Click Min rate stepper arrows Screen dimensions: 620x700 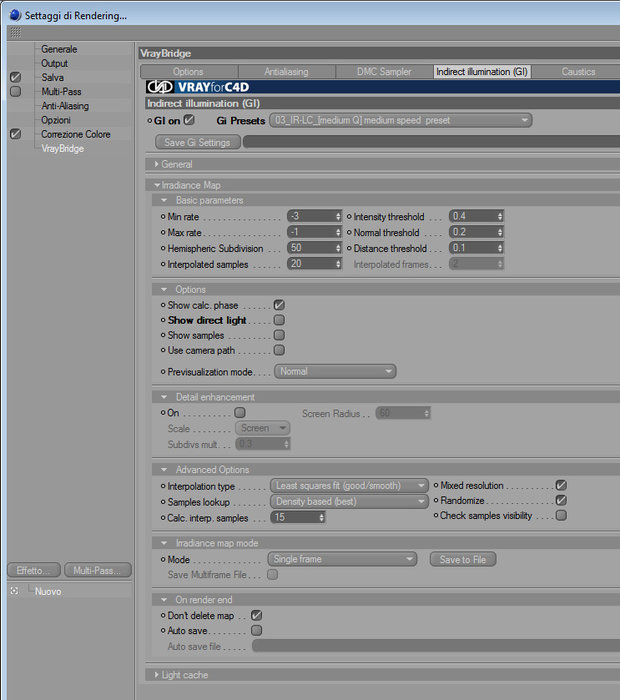tap(338, 216)
